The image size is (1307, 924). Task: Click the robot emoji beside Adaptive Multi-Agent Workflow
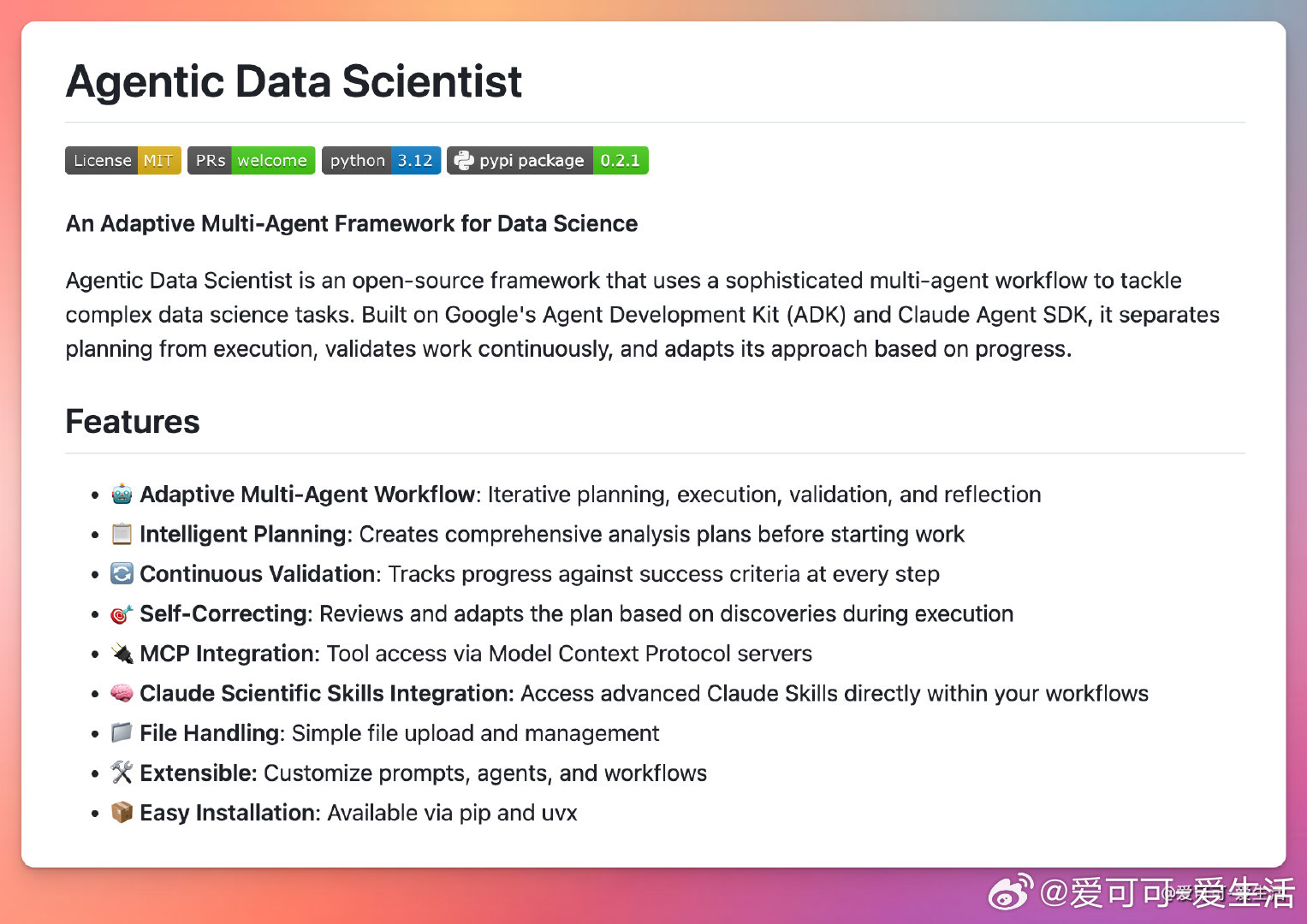pos(122,495)
